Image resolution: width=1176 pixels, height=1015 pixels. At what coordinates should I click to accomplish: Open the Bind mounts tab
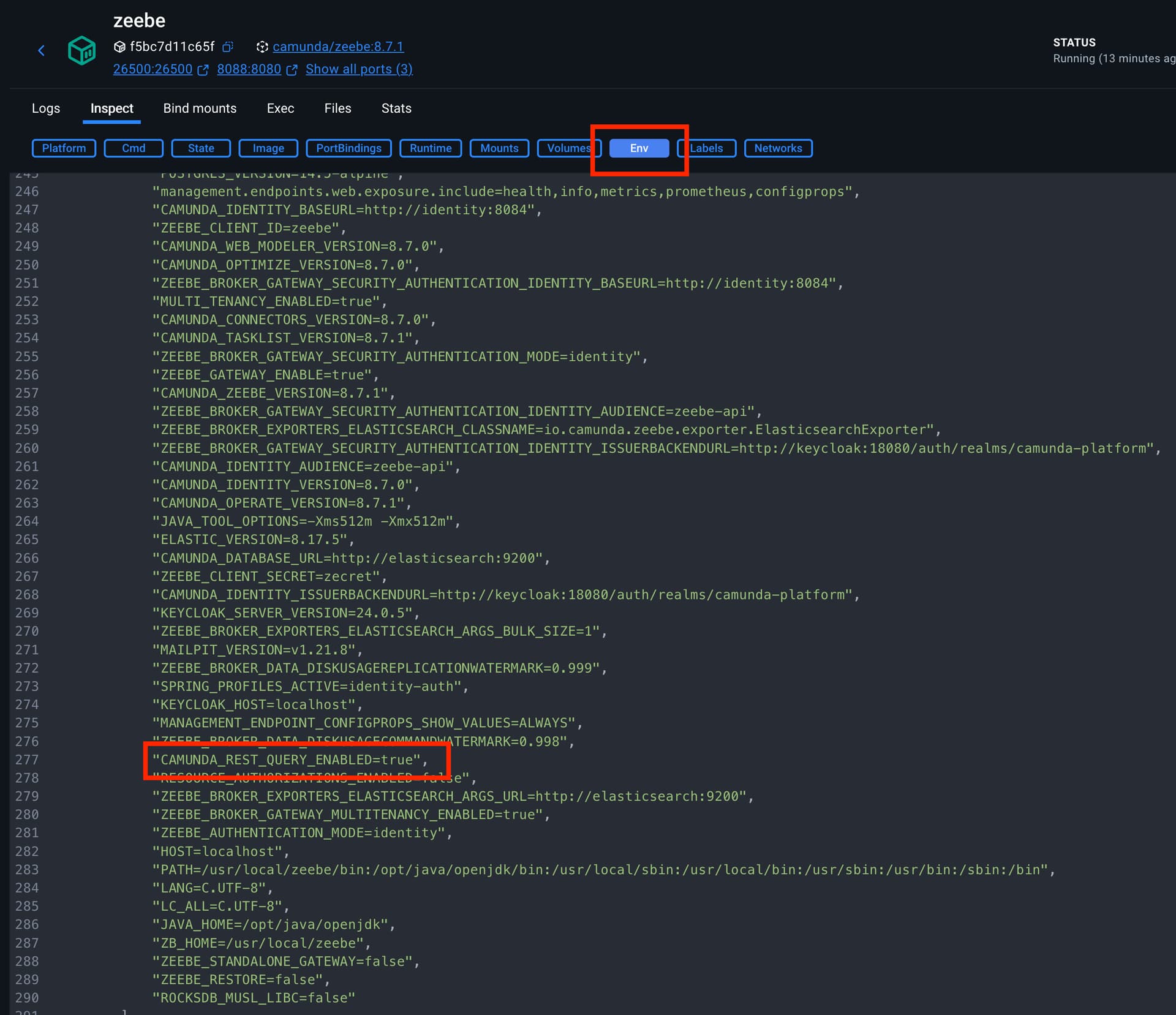coord(200,108)
